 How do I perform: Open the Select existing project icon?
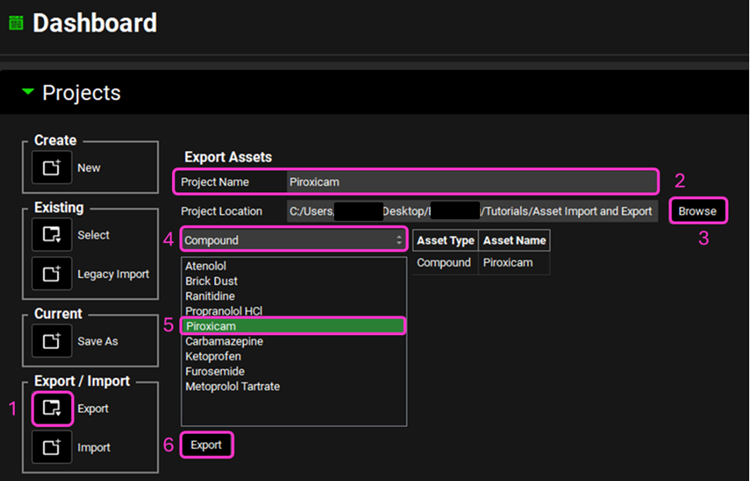click(52, 235)
